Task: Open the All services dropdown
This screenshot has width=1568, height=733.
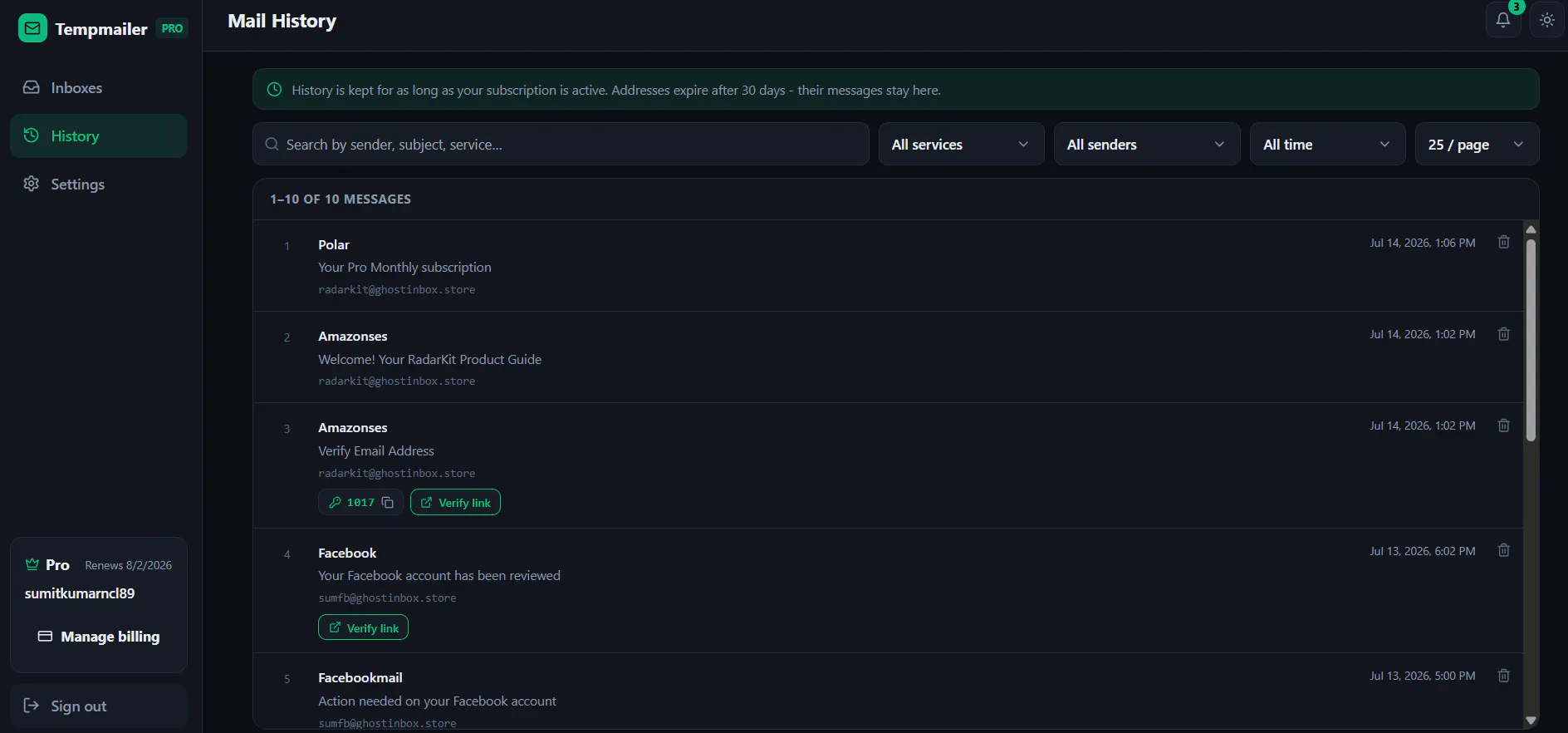Action: coord(961,145)
